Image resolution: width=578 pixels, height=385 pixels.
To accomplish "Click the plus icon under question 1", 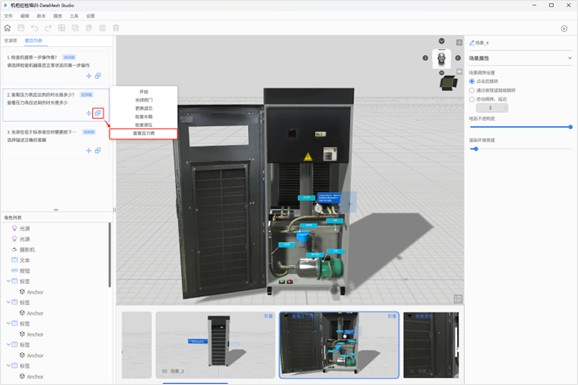I will click(88, 76).
